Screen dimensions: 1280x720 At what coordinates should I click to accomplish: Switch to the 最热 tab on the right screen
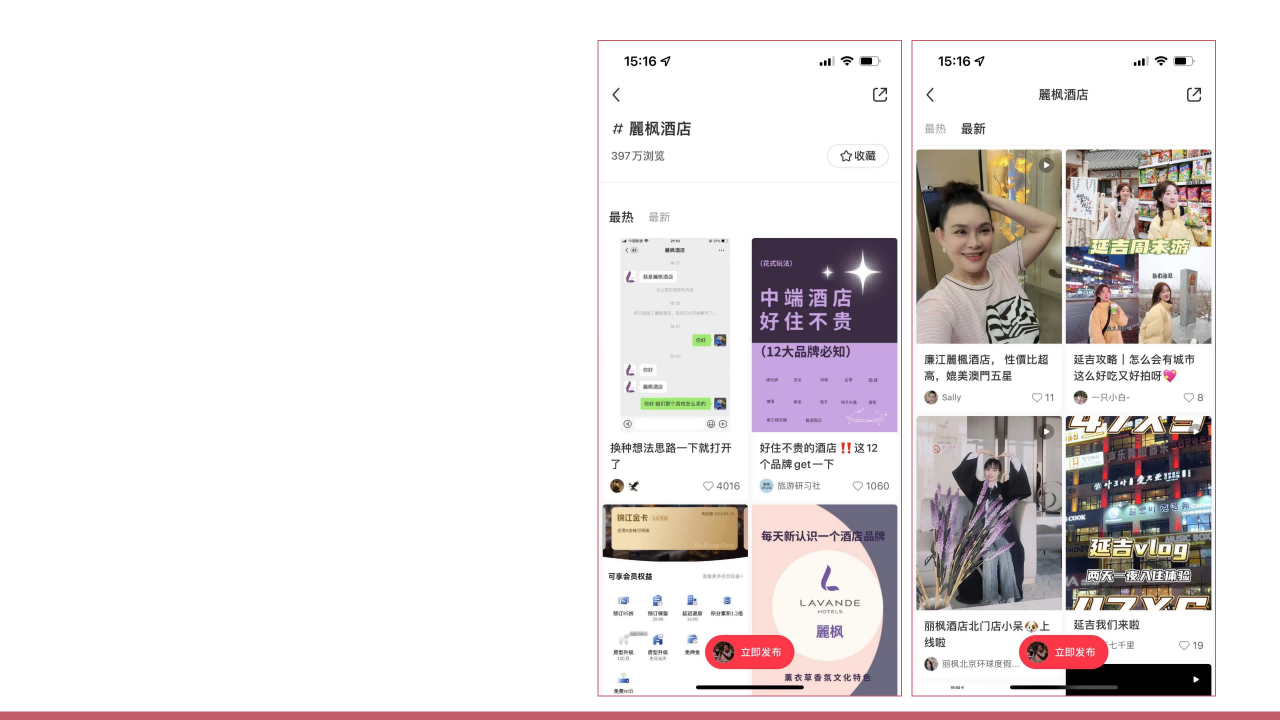935,129
